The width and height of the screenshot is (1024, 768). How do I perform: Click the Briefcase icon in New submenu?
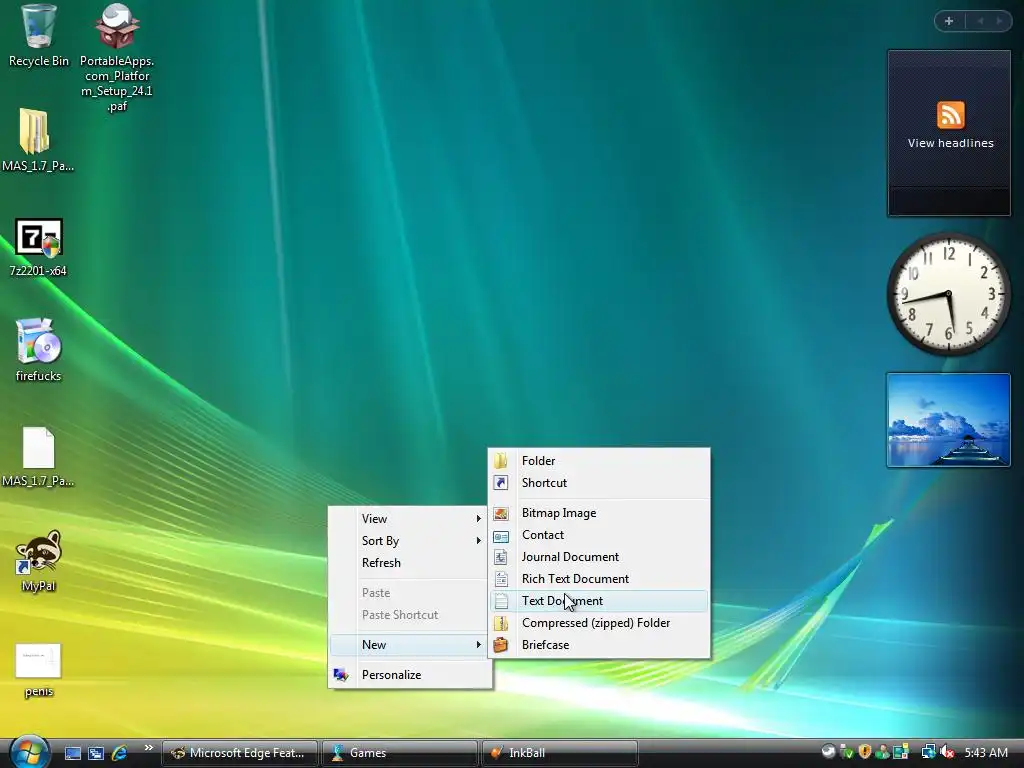click(x=501, y=645)
